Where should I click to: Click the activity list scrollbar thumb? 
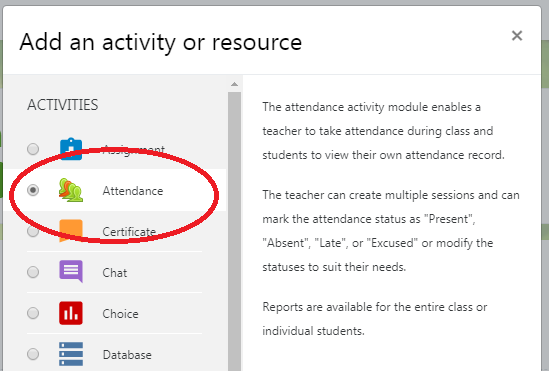click(234, 231)
